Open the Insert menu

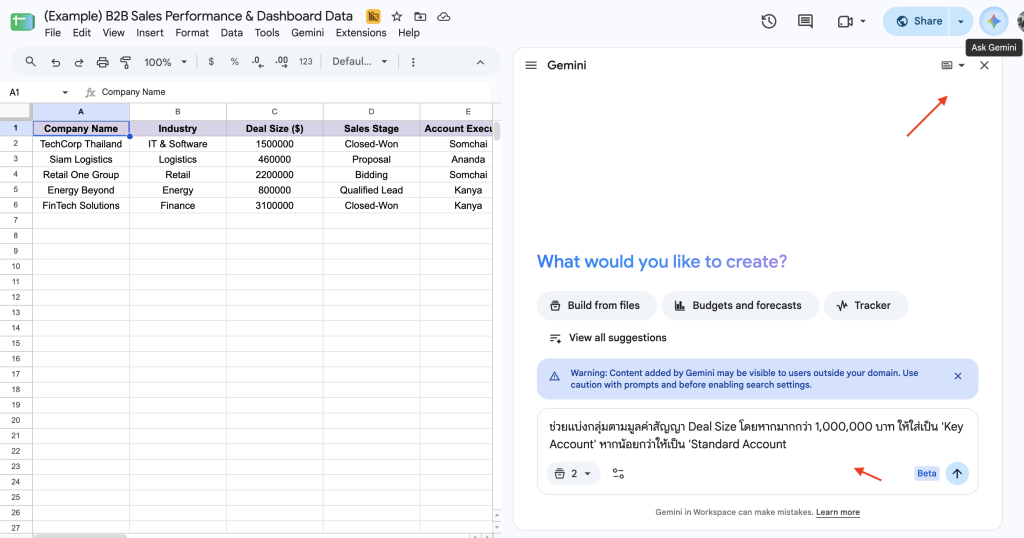point(150,33)
